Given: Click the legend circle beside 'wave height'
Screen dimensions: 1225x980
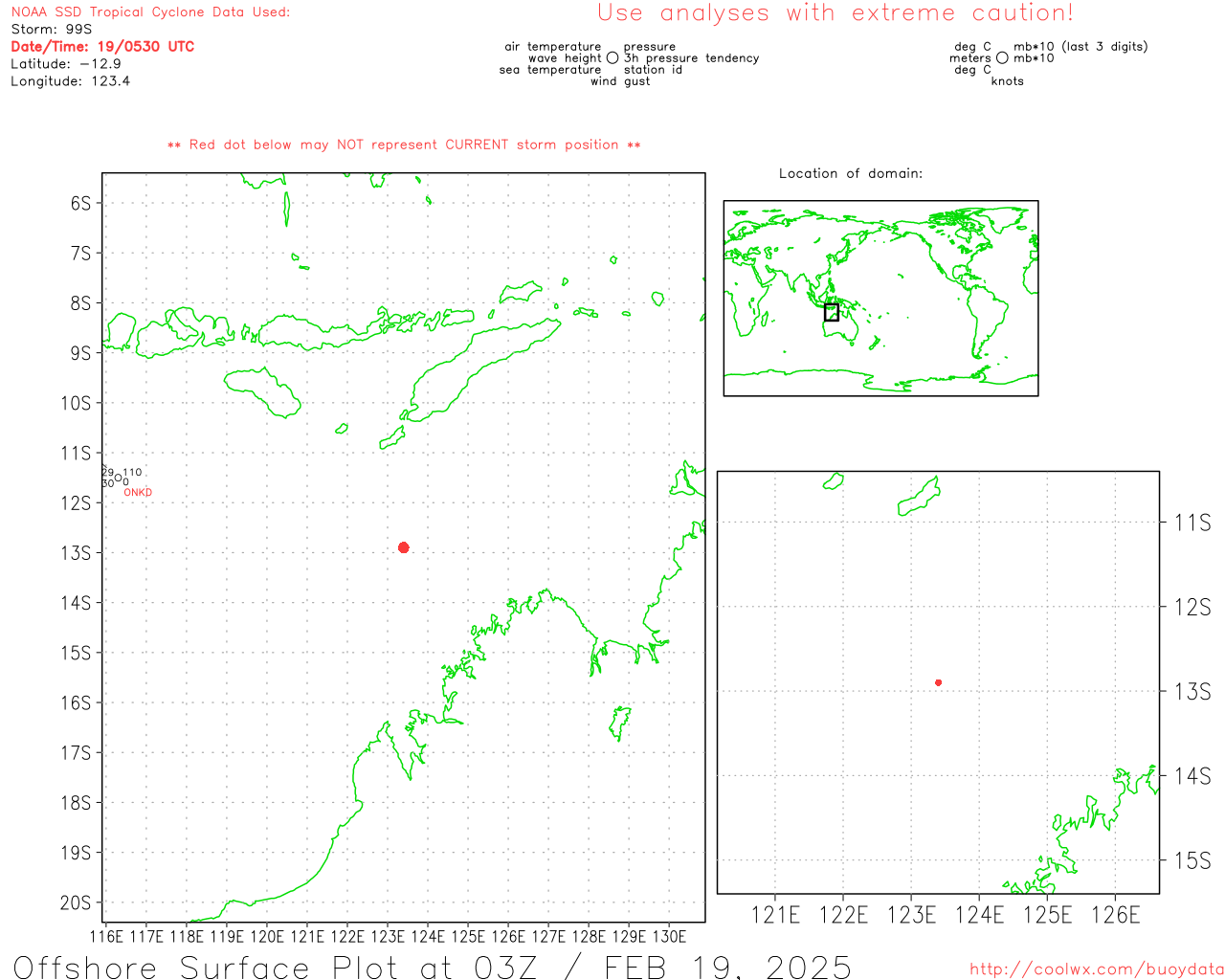Looking at the screenshot, I should [612, 58].
